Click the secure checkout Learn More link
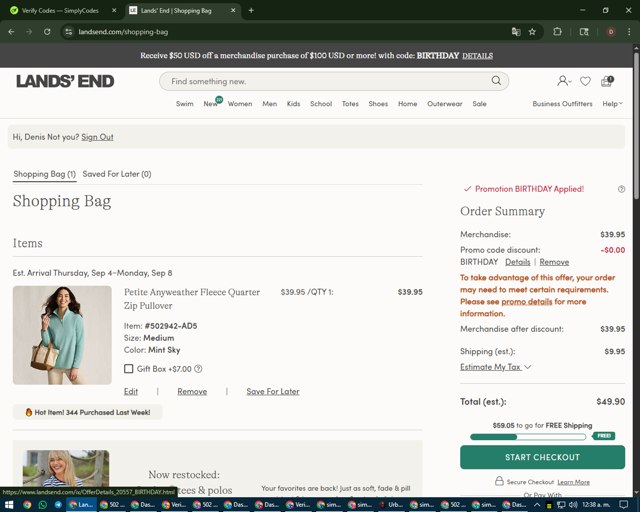 click(x=573, y=482)
